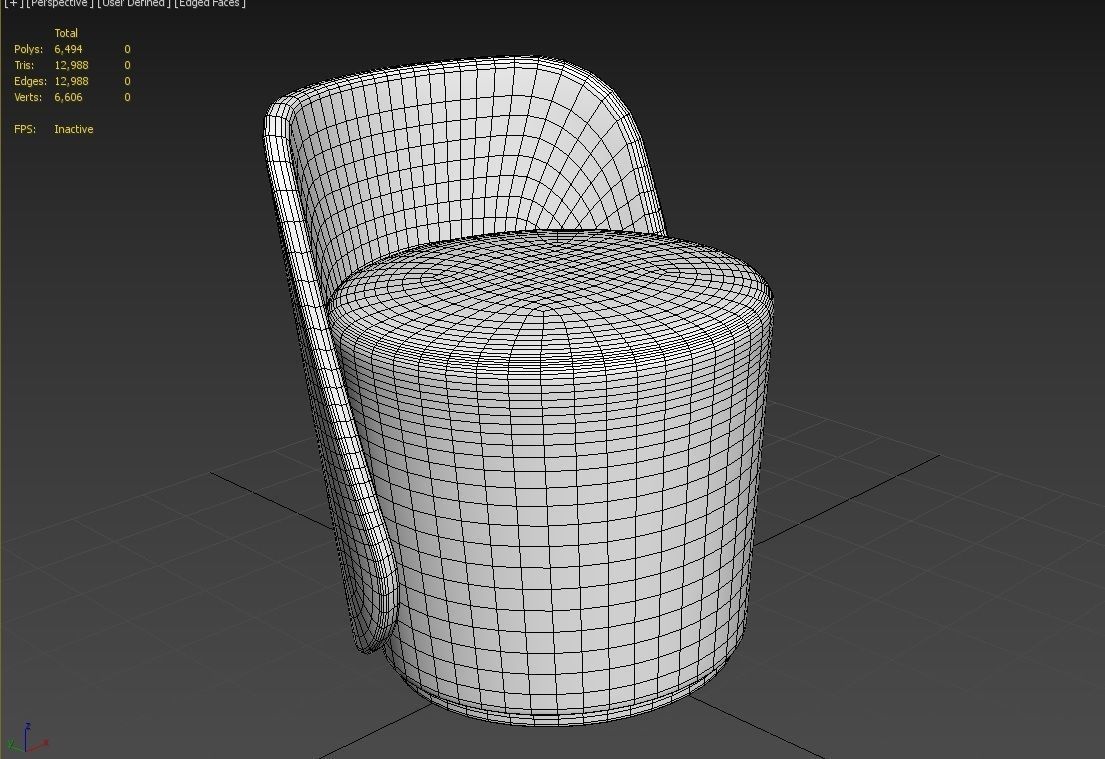This screenshot has height=759, width=1105.
Task: Click the XYZ axis gizmo in the corner
Action: click(27, 738)
